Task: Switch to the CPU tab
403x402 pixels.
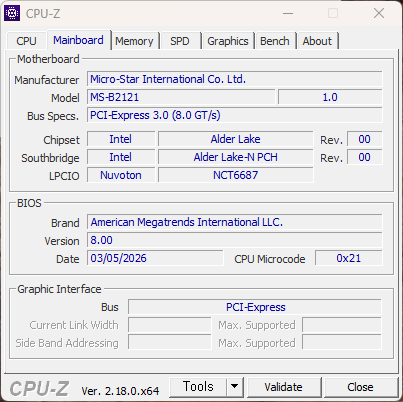Action: pos(26,41)
